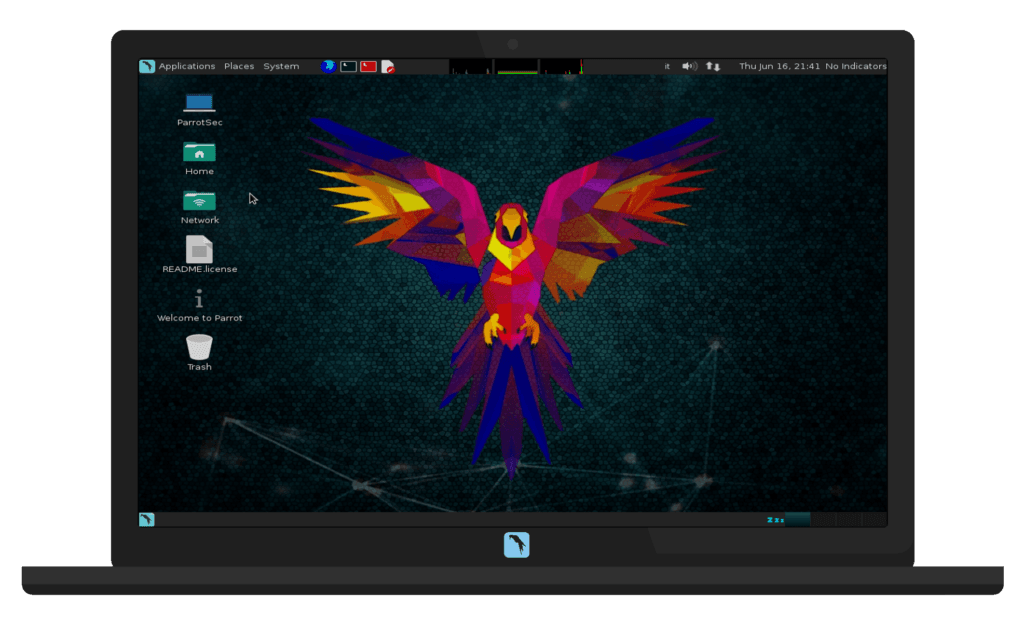Open the System menu
Image resolution: width=1024 pixels, height=624 pixels.
tap(281, 66)
